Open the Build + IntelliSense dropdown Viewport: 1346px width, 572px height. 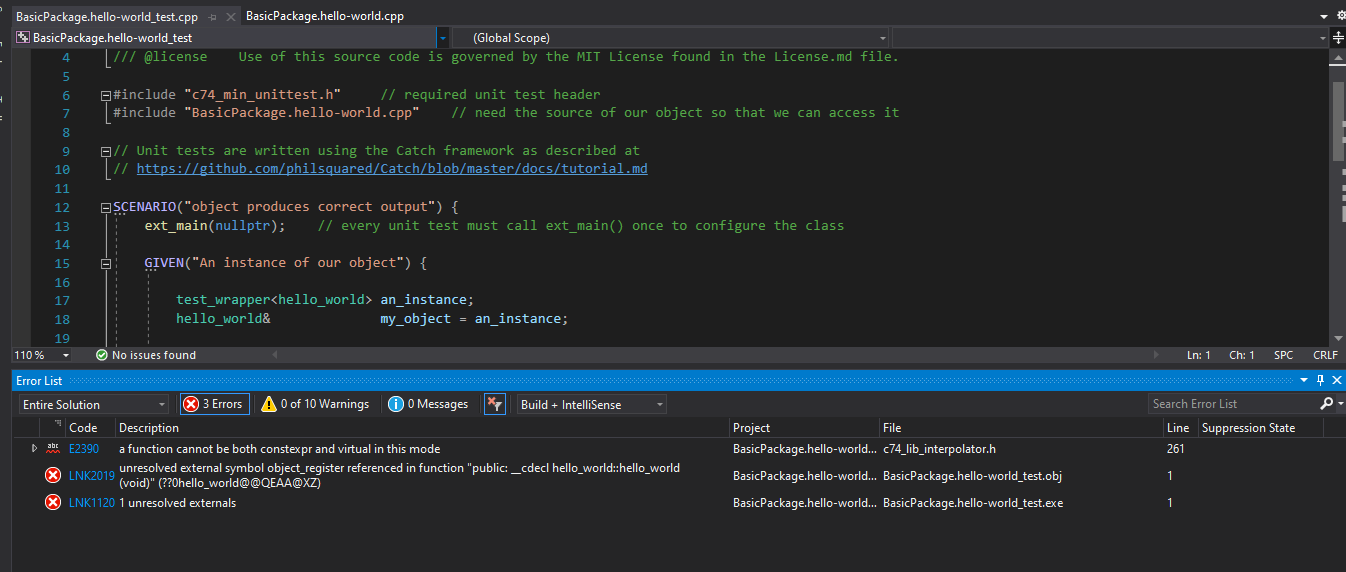coord(591,404)
